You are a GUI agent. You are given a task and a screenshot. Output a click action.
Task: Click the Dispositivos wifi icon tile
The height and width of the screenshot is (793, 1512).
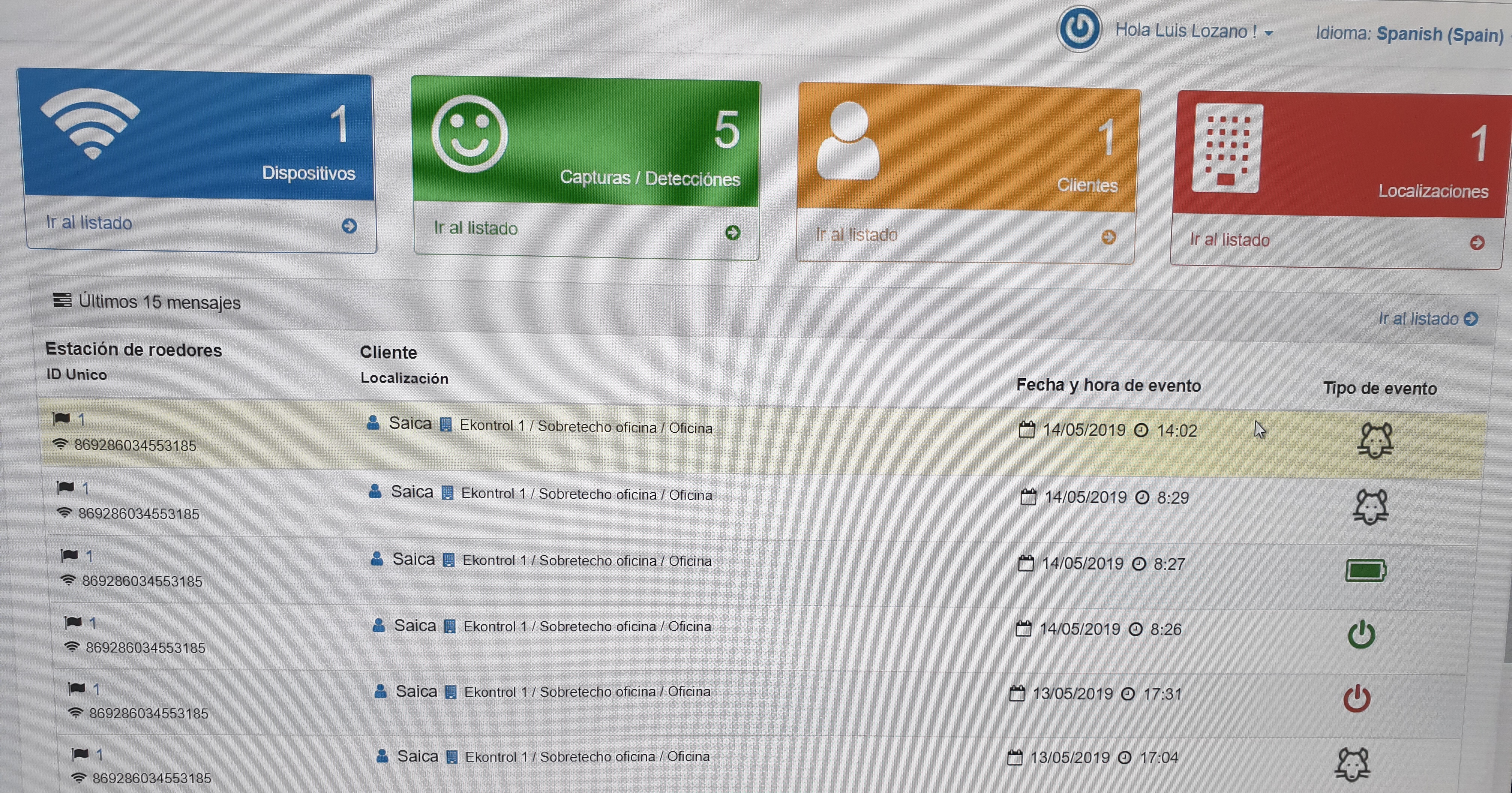(x=90, y=124)
